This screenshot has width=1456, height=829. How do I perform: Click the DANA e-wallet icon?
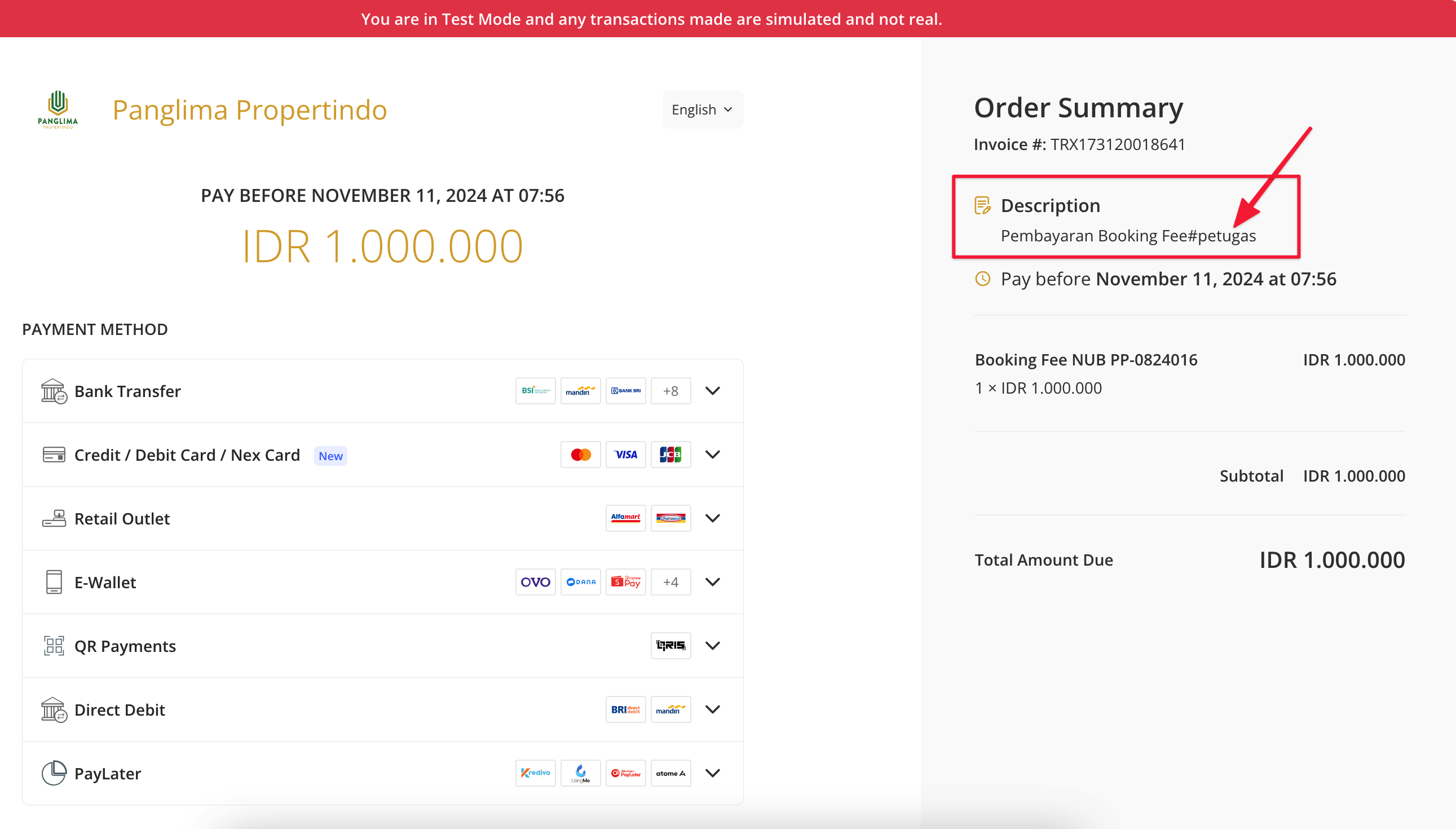click(x=580, y=582)
